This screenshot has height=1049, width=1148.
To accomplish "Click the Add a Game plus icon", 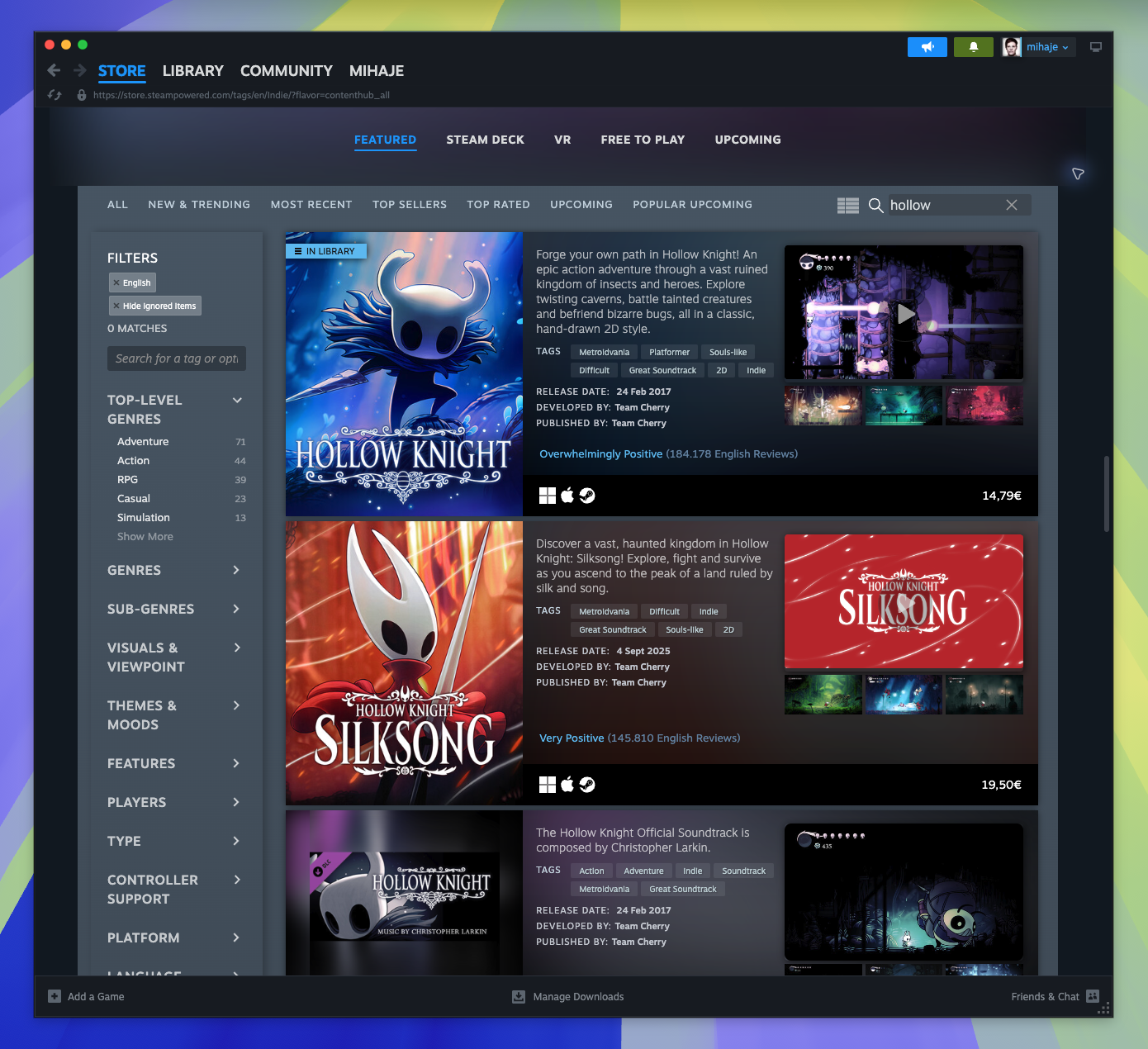I will [55, 996].
